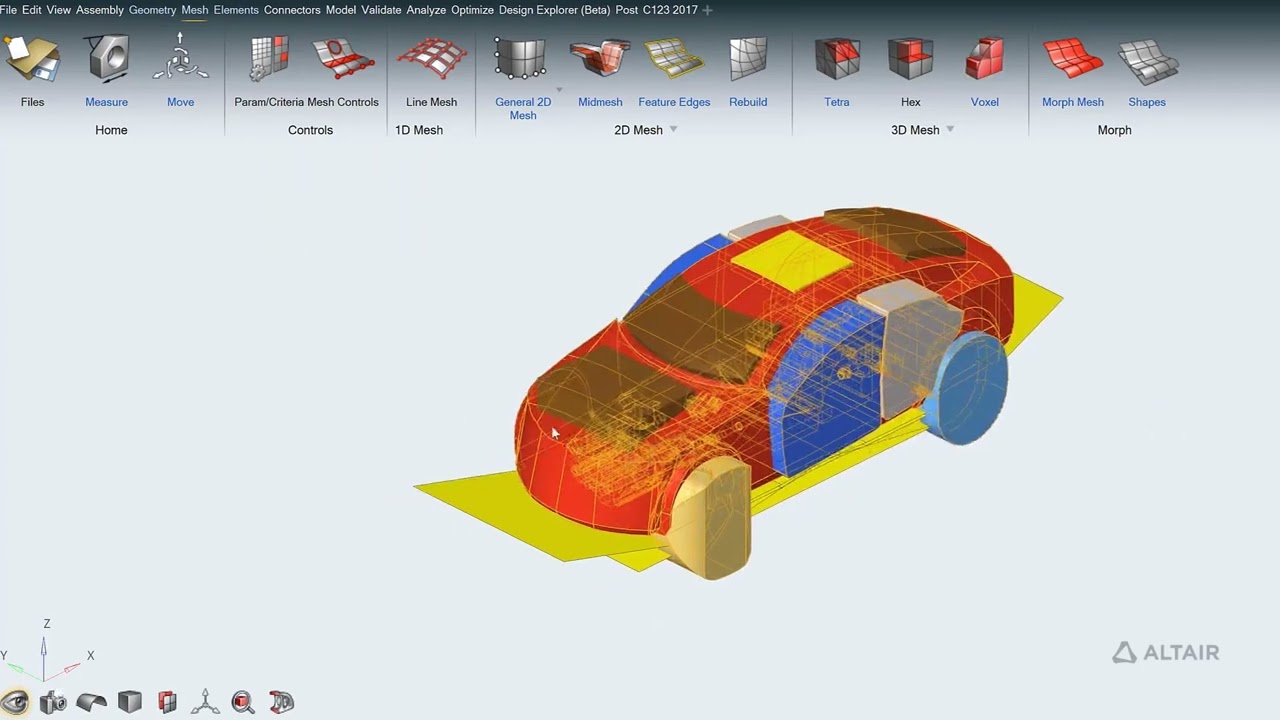
Task: Click the three-arrow axes icon in bottom toolbar
Action: point(205,702)
